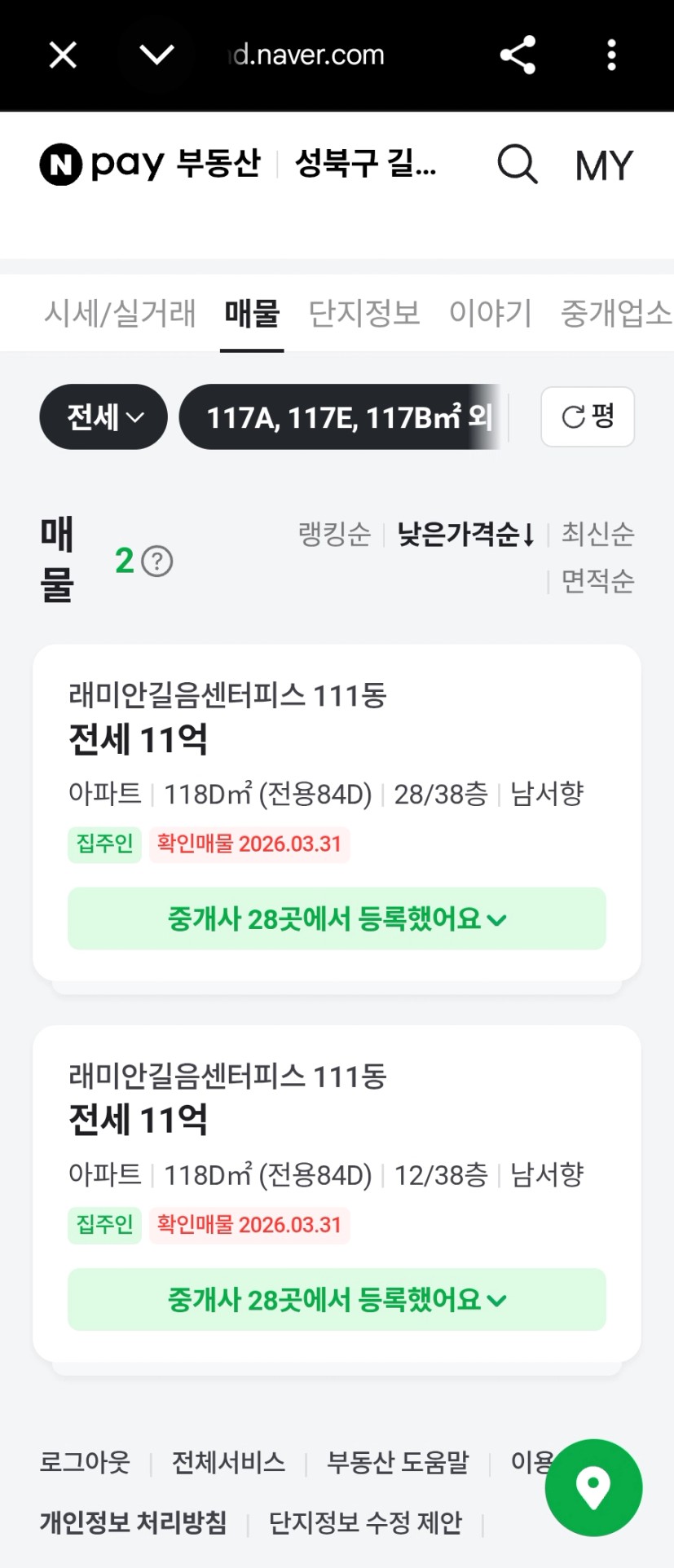Image resolution: width=674 pixels, height=1568 pixels.
Task: Open the 117A, 117E area filter
Action: point(341,416)
